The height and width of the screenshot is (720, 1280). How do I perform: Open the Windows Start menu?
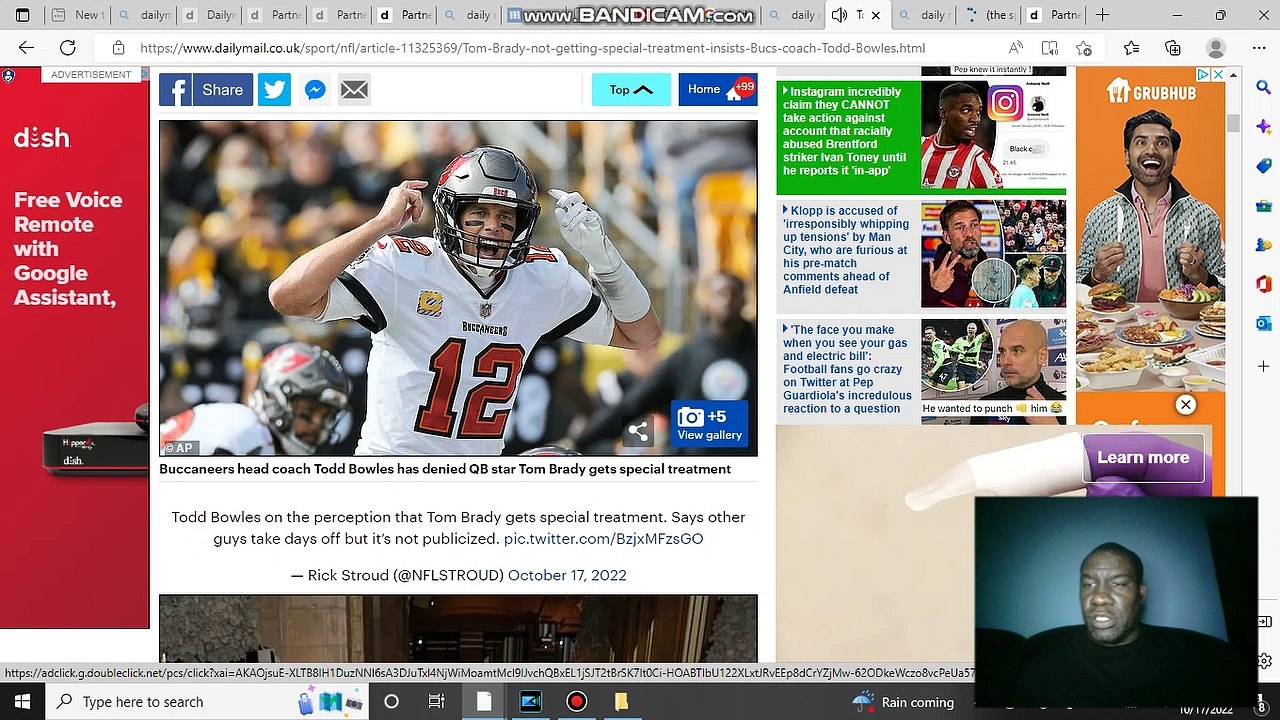22,702
